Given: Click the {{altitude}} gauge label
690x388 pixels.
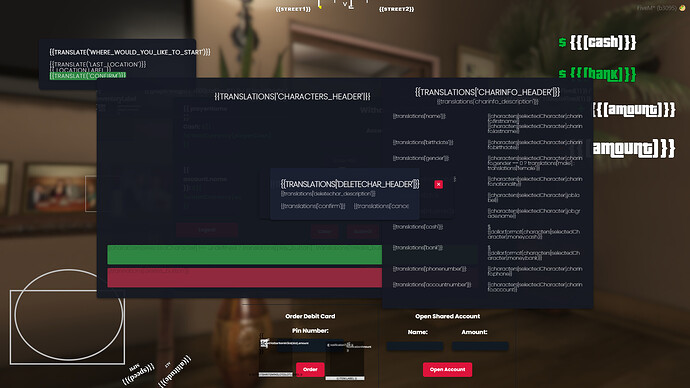Looking at the screenshot, I should (x=175, y=371).
